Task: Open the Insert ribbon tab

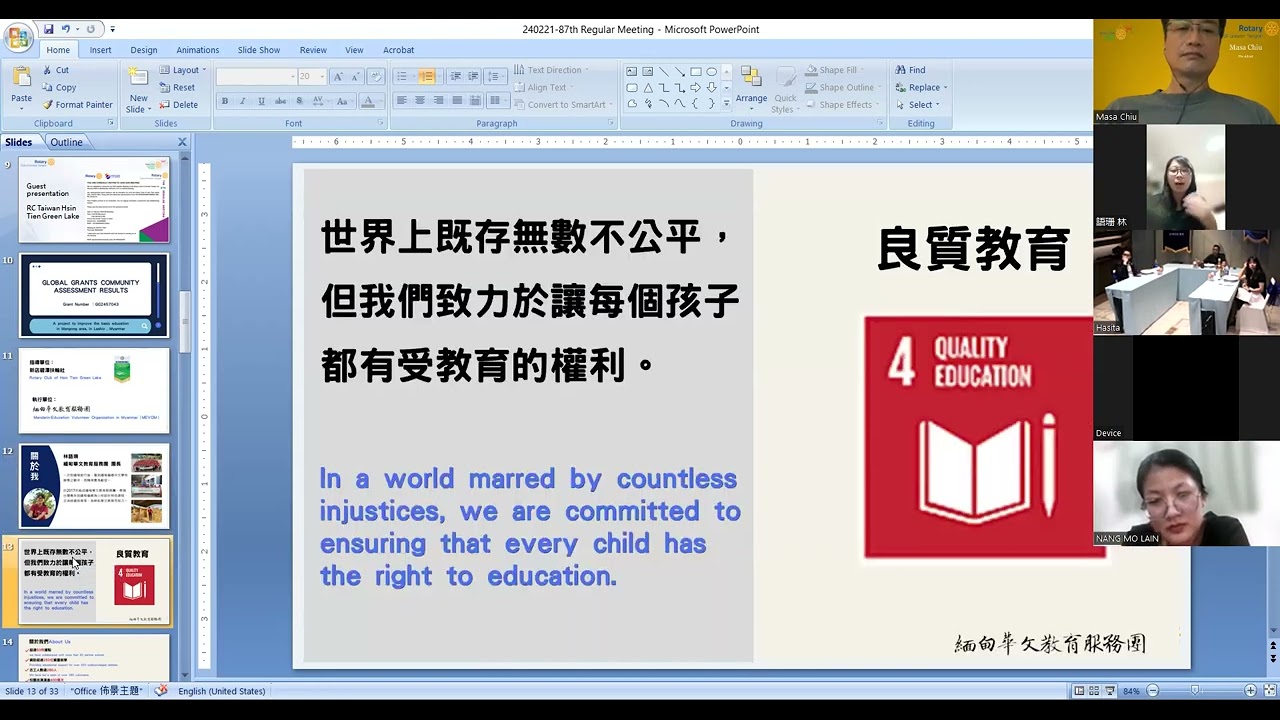Action: coord(101,50)
